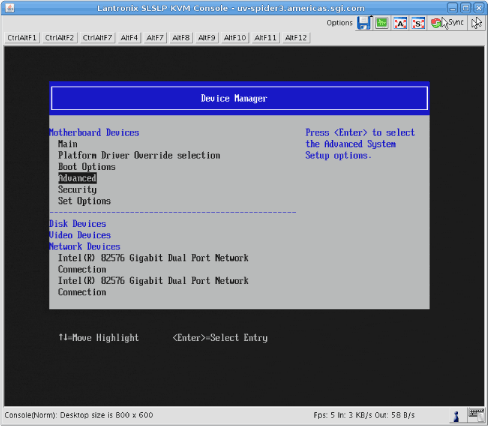Screen dimensions: 488x426
Task: Click the AltF11 hotkey button
Action: [265, 38]
